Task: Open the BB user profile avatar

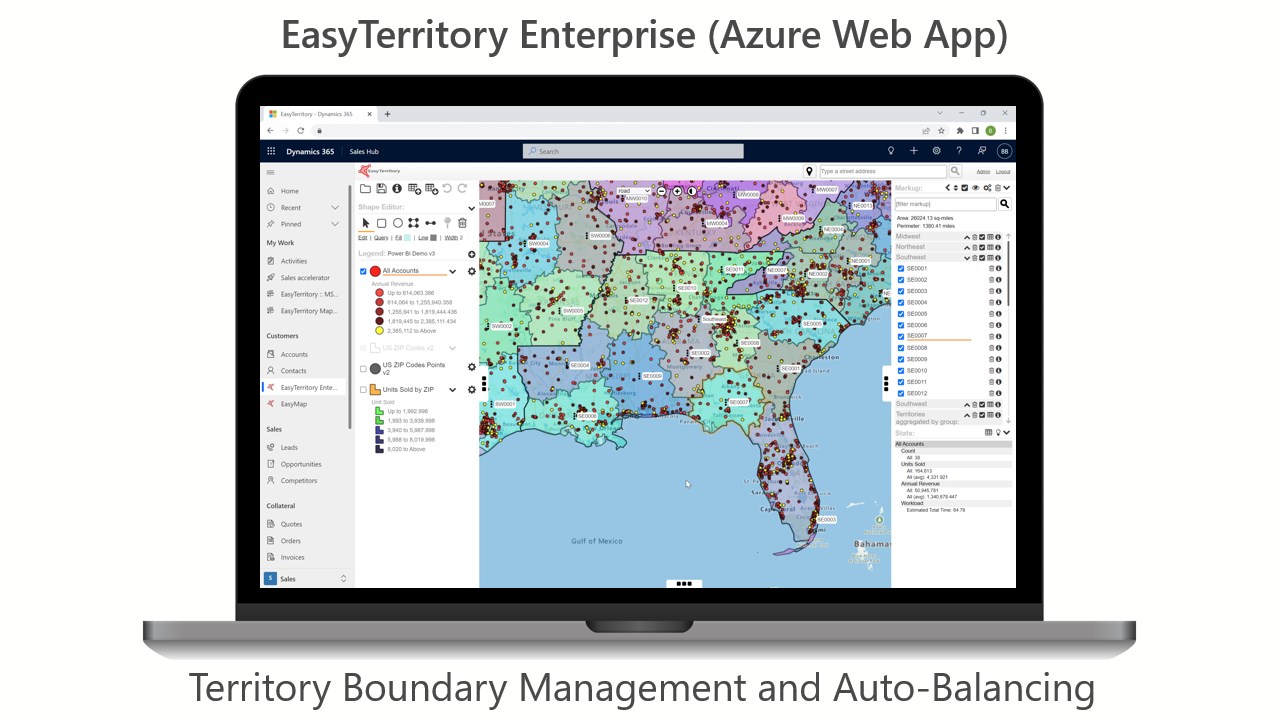Action: click(1004, 151)
